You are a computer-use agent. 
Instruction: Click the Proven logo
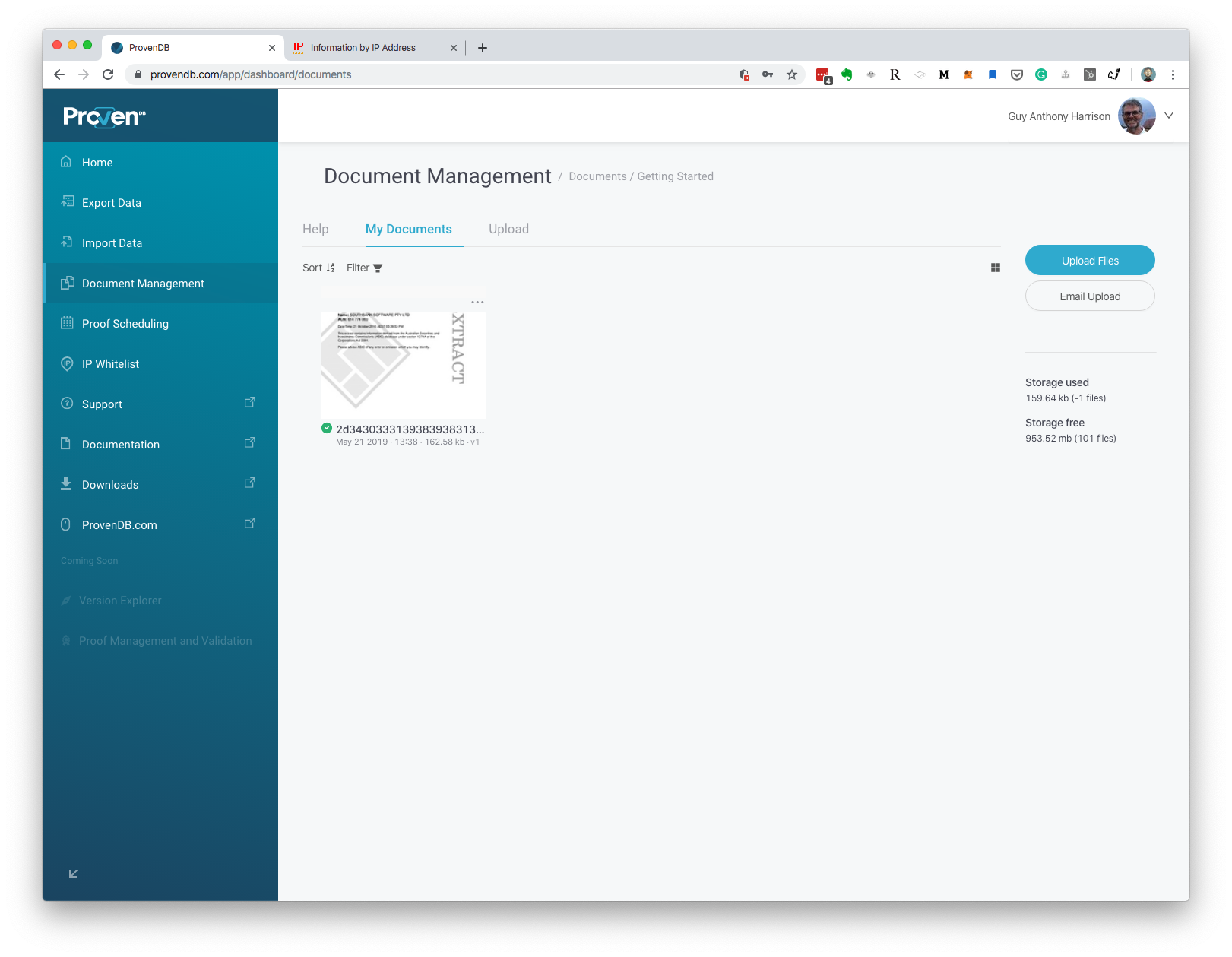[x=104, y=116]
